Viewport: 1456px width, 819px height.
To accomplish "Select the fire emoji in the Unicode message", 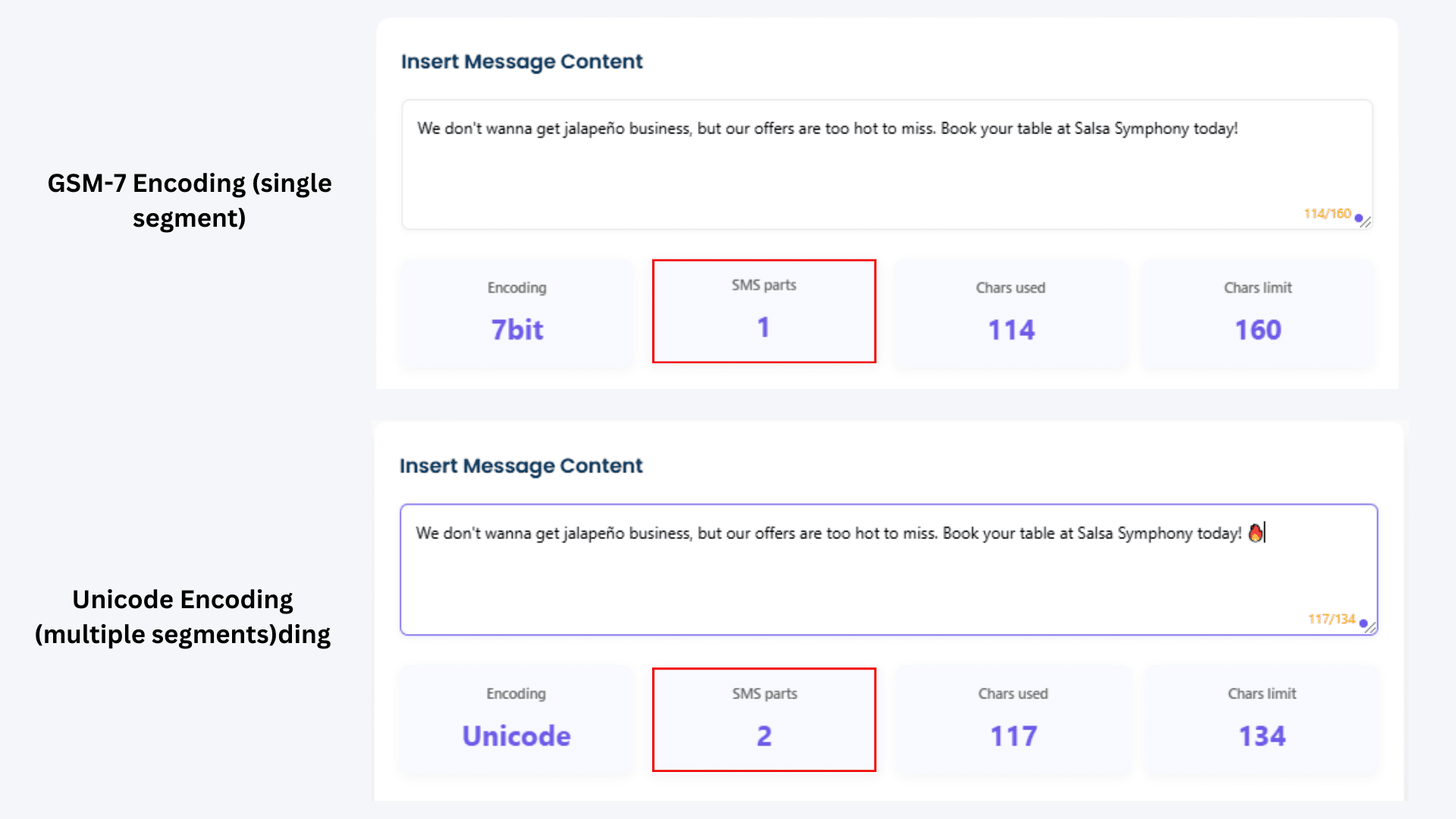I will point(1255,533).
